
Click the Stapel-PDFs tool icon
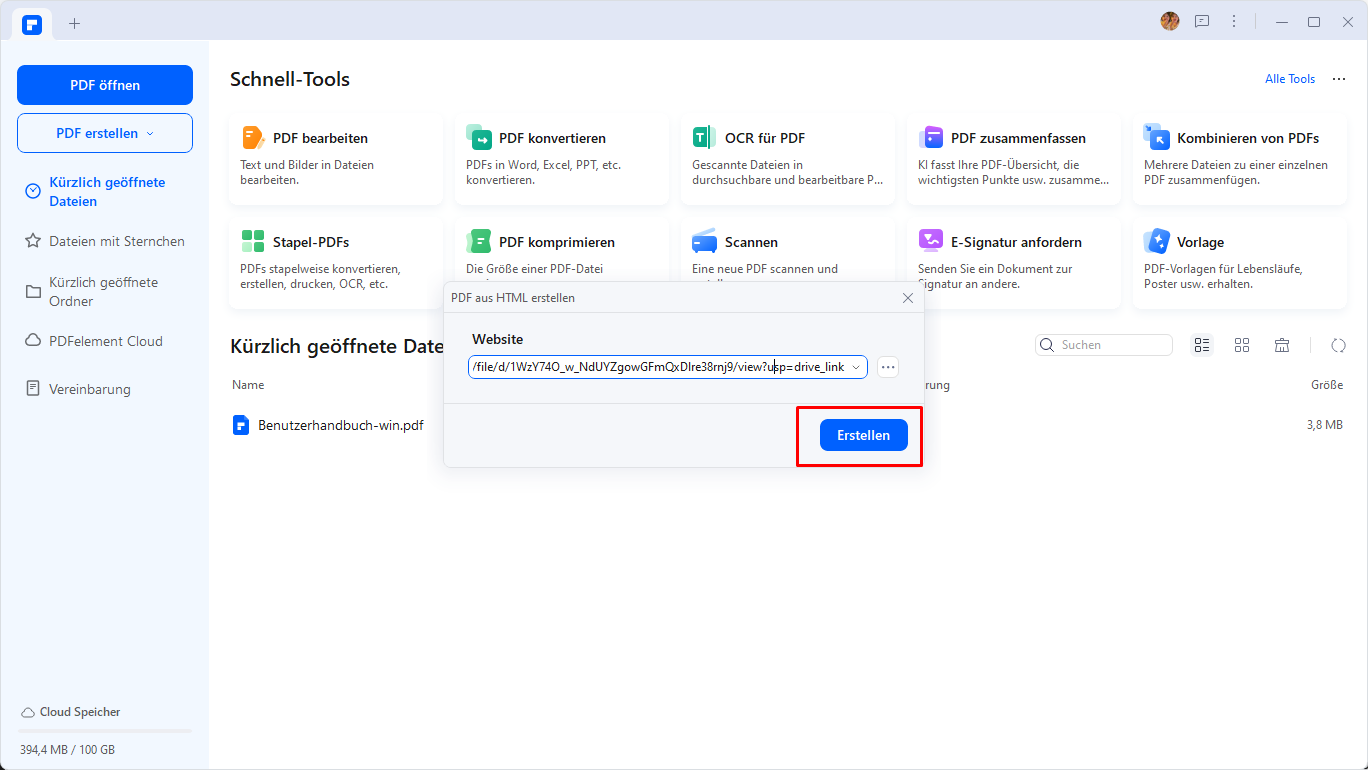[253, 242]
